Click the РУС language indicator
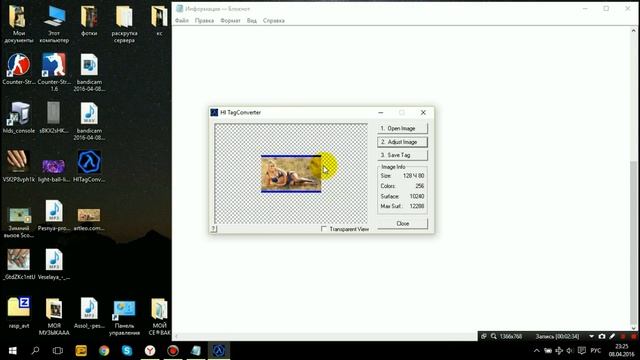This screenshot has height=360, width=640. (596, 351)
